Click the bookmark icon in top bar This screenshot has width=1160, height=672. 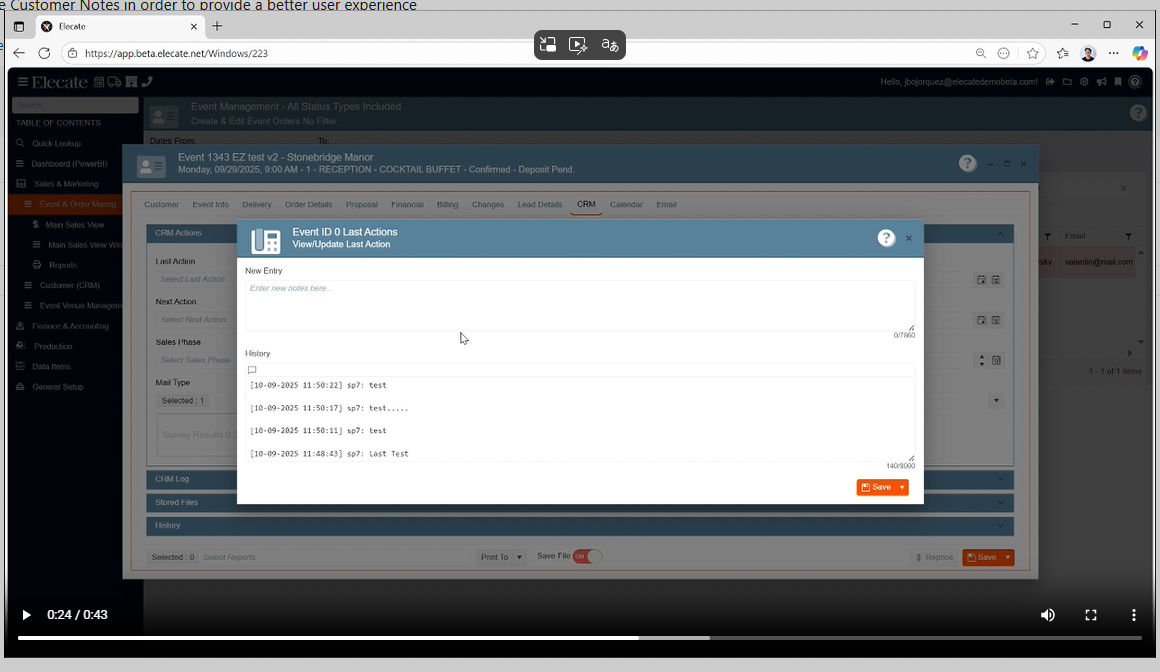coord(1118,82)
